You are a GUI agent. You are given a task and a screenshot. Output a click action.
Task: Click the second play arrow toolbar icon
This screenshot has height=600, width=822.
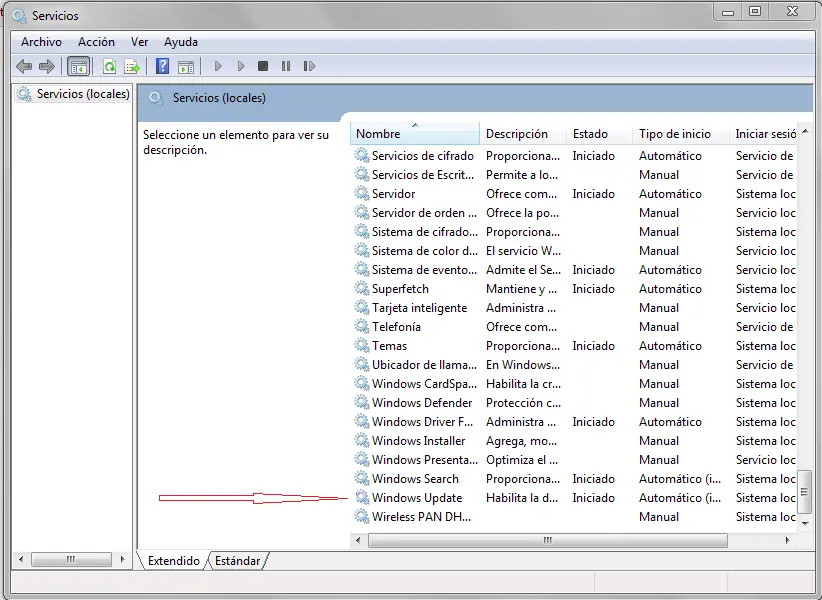(241, 66)
